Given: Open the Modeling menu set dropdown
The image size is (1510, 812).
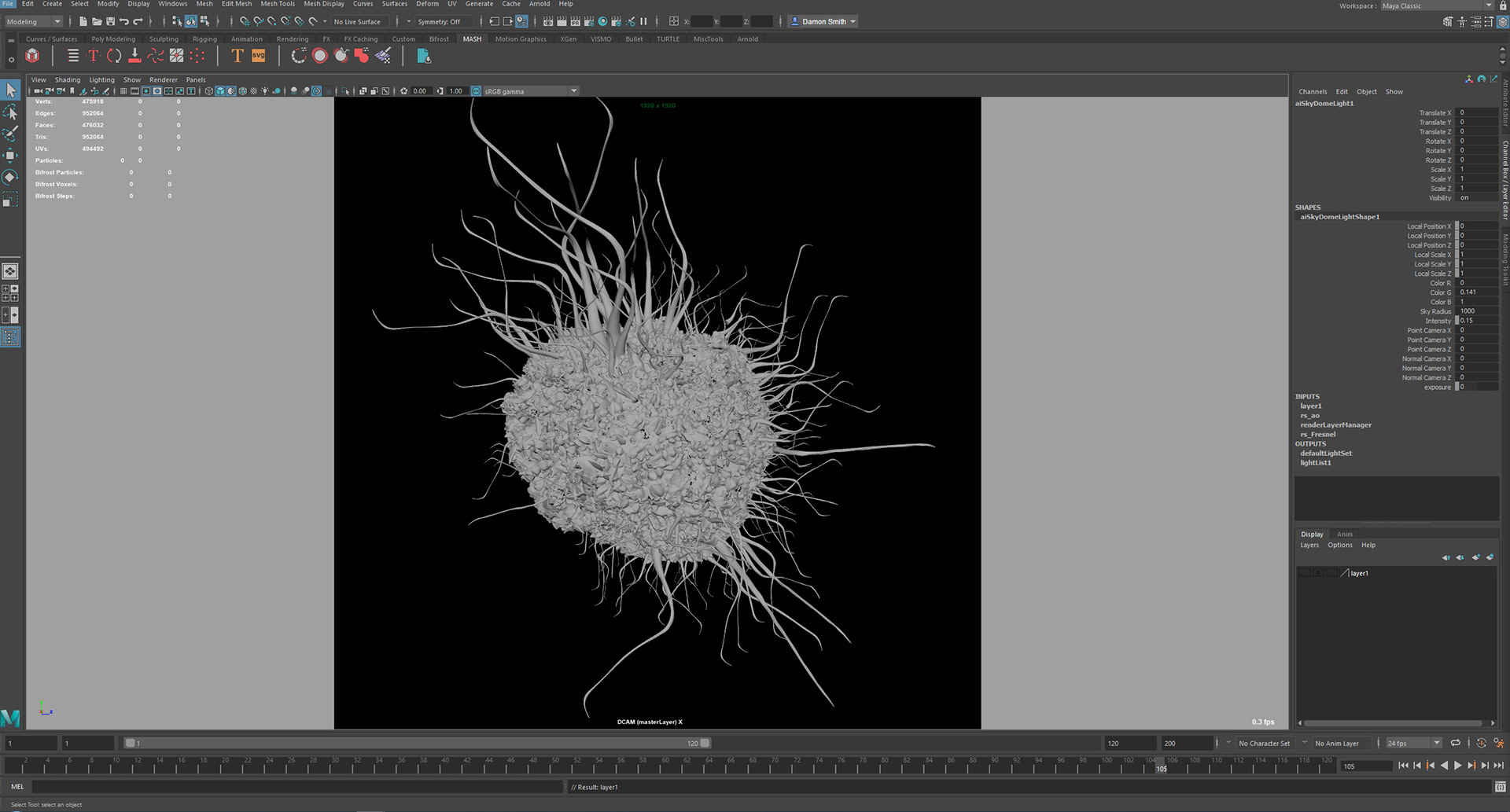Looking at the screenshot, I should click(34, 22).
